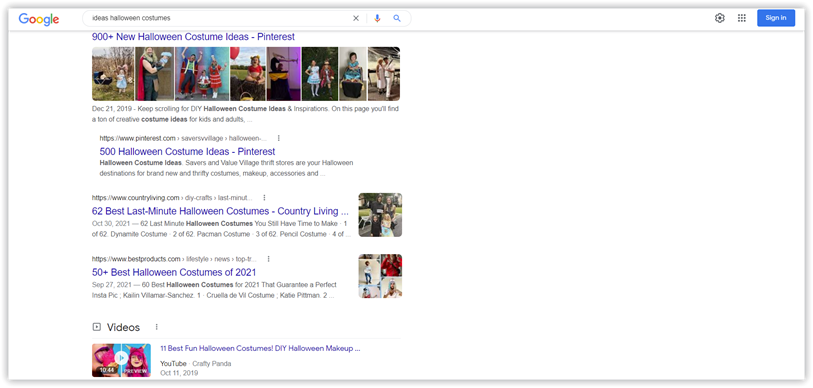Open 62 Best Last-Minute Halloween Costumes link
The height and width of the screenshot is (388, 813).
point(220,211)
